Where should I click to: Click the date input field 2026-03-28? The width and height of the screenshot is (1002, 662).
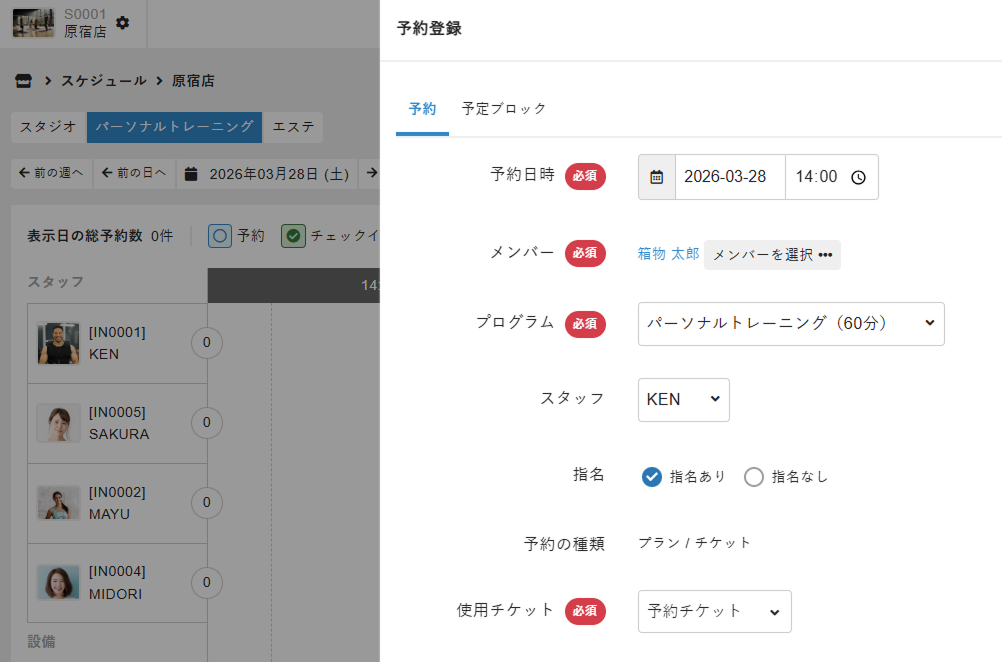click(729, 177)
